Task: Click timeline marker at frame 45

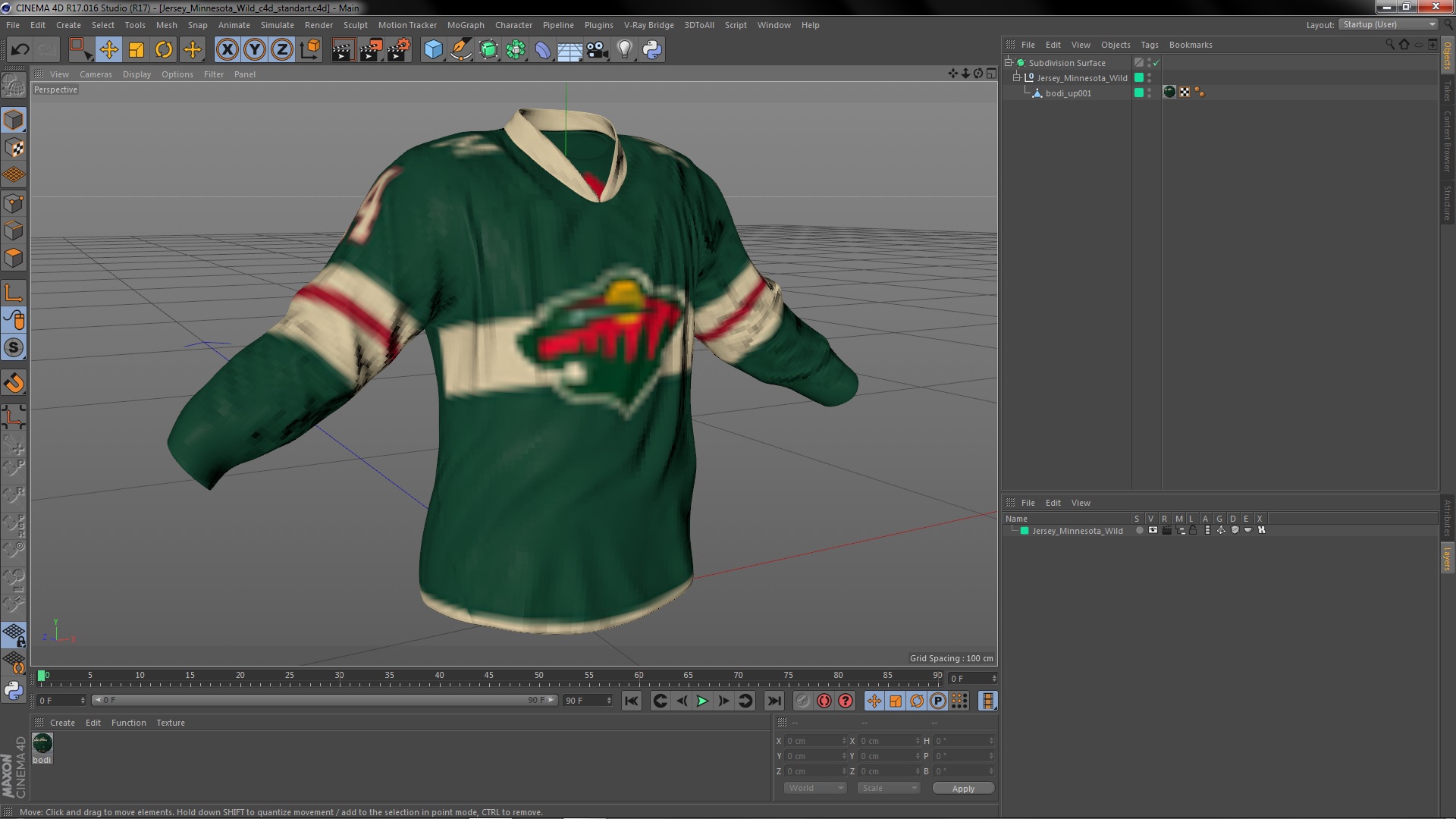Action: coord(488,676)
